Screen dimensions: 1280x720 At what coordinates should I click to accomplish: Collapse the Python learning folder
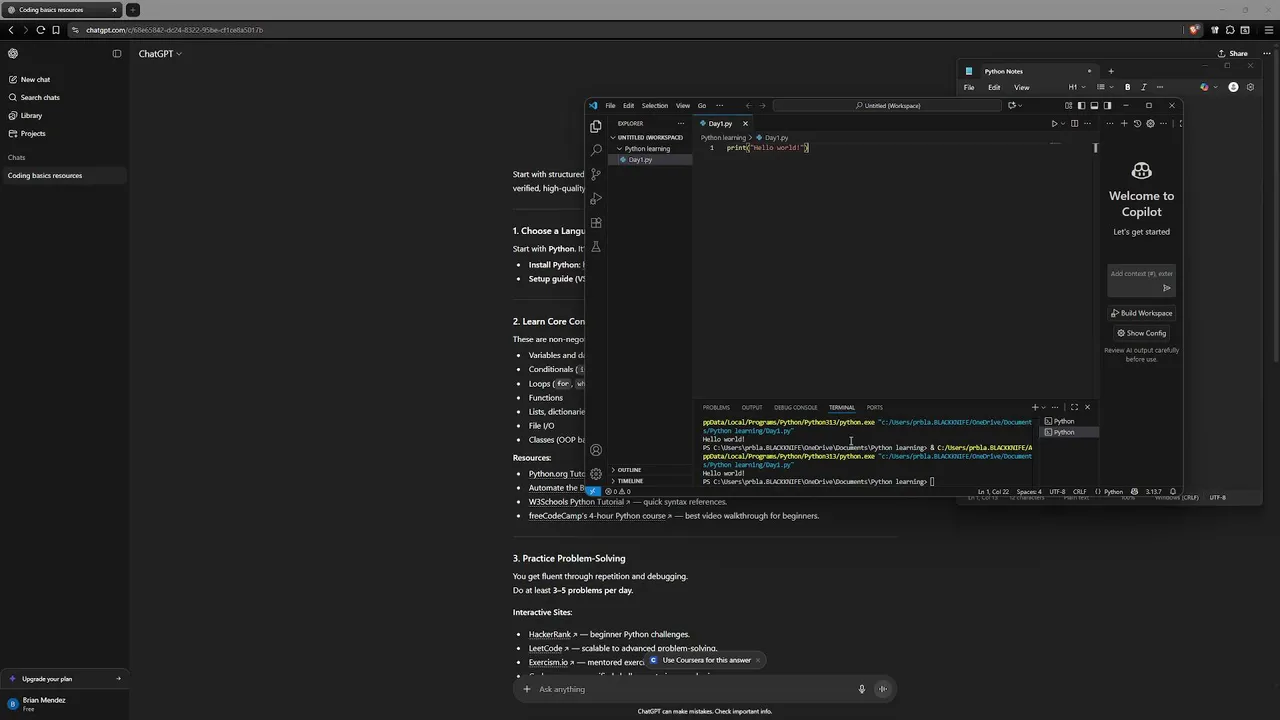click(647, 149)
